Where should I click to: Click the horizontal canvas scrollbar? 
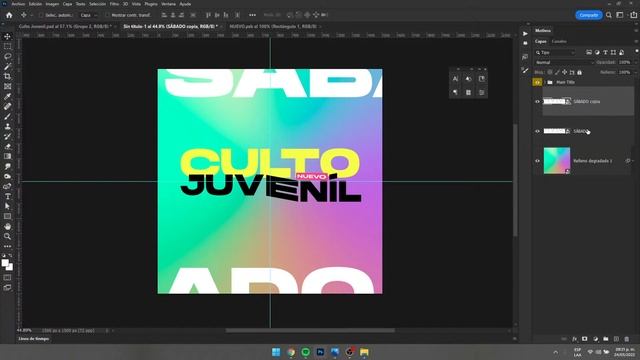point(310,330)
